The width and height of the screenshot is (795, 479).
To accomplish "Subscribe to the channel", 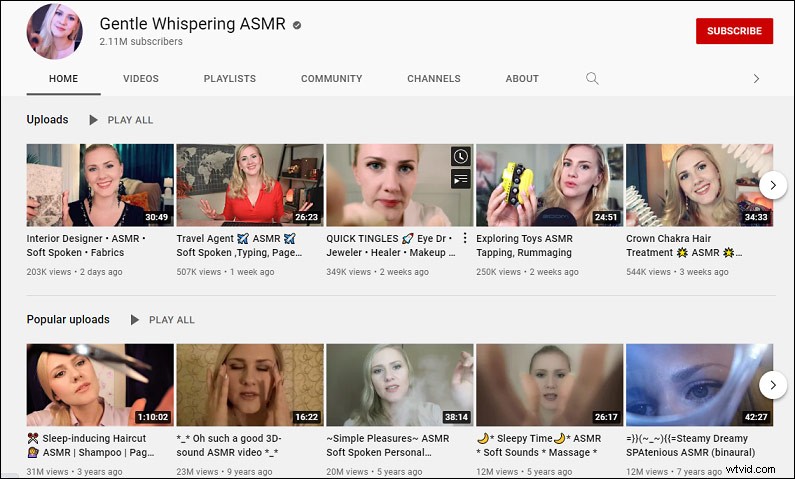I will 734,31.
